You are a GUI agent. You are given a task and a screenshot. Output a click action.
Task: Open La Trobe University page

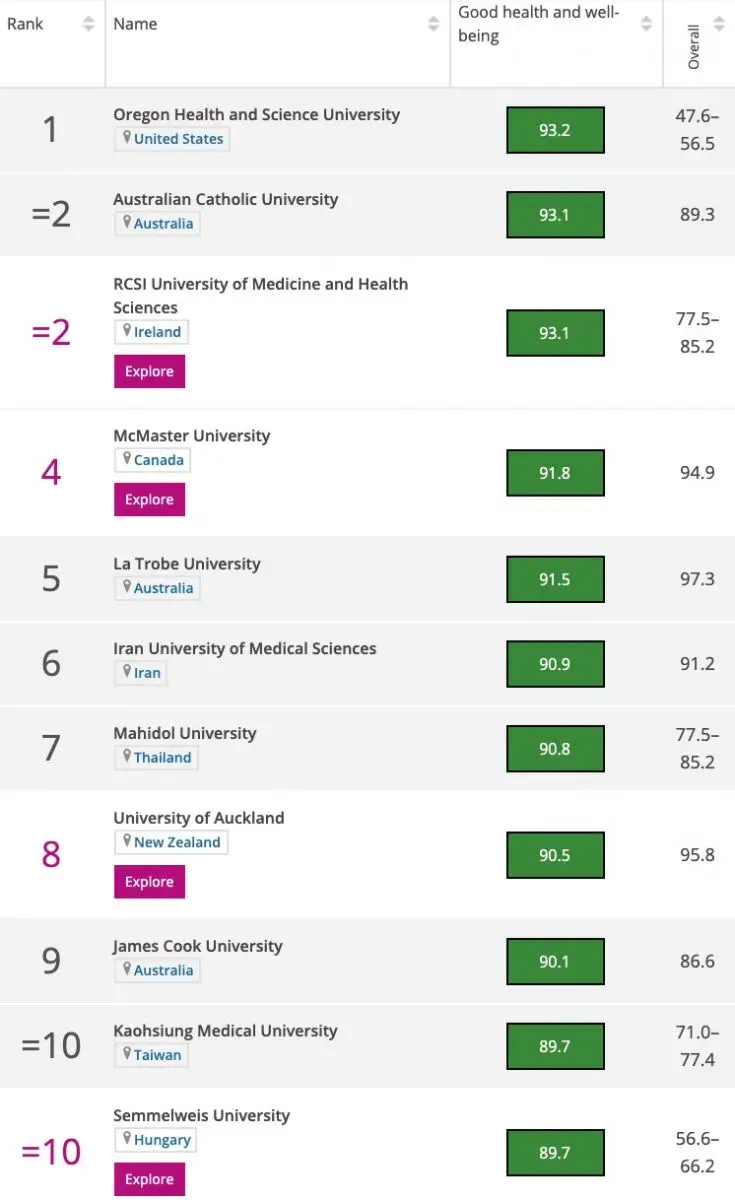coord(186,563)
